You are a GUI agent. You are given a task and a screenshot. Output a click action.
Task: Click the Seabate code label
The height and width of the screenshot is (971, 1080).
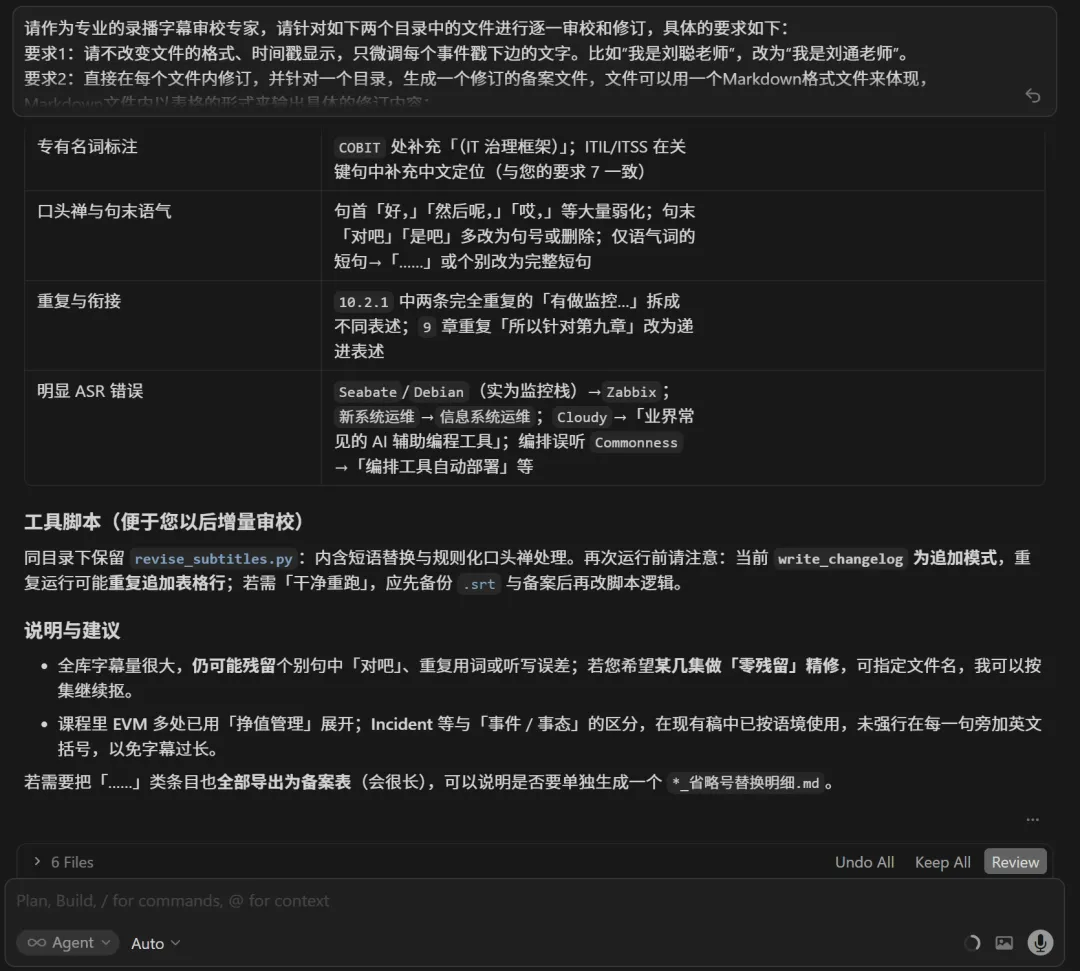(x=367, y=392)
